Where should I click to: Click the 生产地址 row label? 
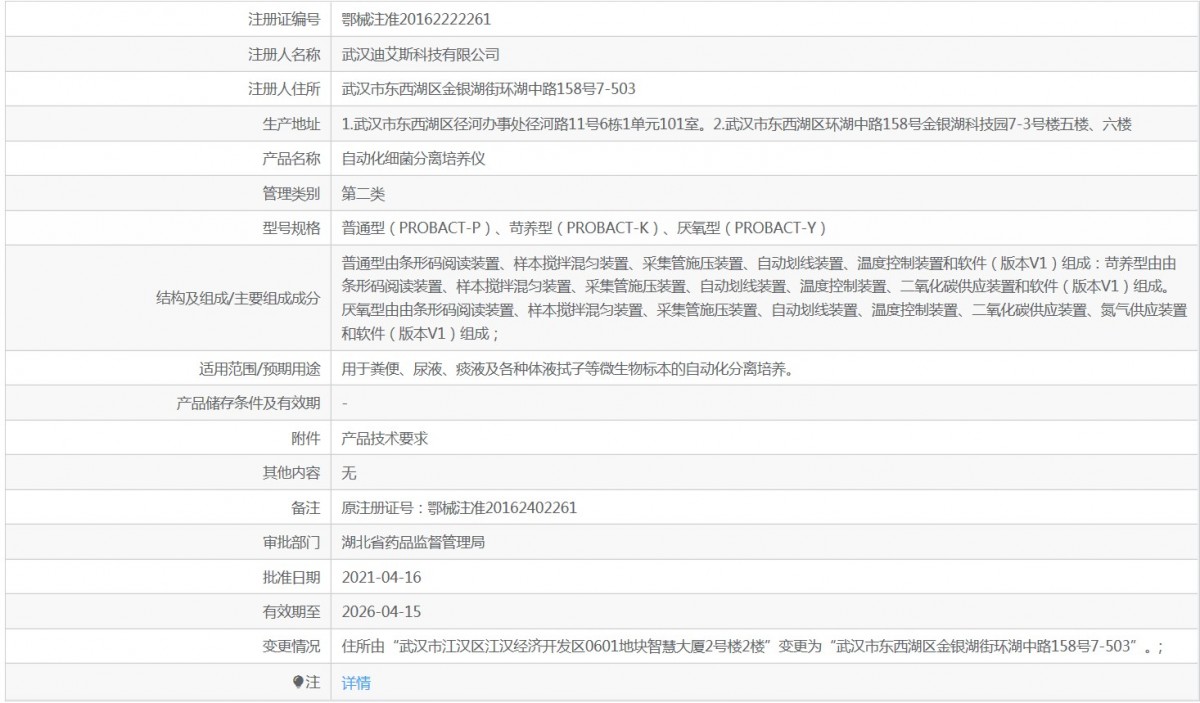(x=291, y=124)
